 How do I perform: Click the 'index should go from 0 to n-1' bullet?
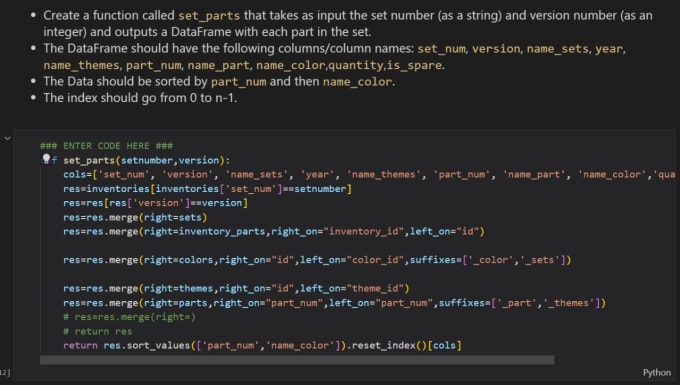click(140, 98)
